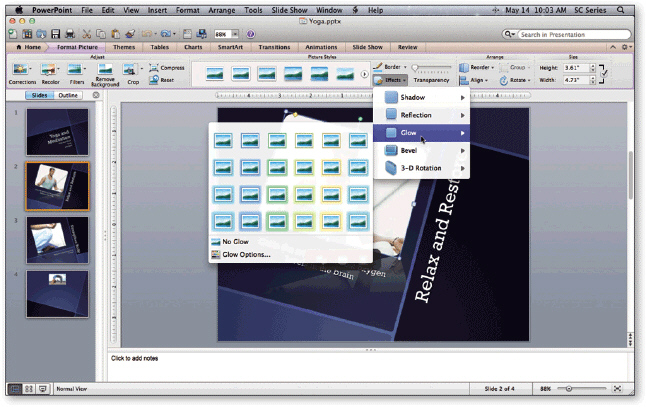The image size is (646, 407).
Task: Click the Copy icon in the toolbar
Action: pyautogui.click(x=101, y=34)
